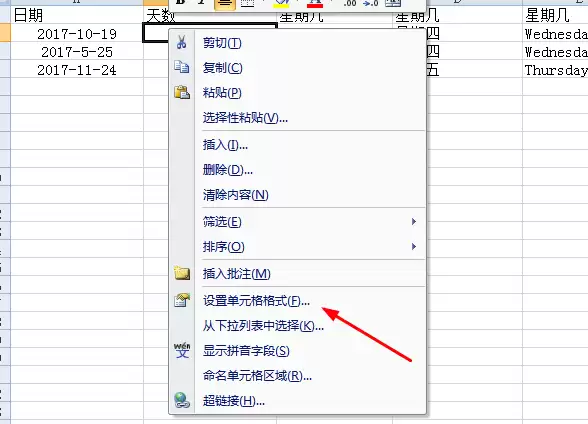Click the wén phonetic field icon
The image size is (588, 424).
(x=182, y=350)
